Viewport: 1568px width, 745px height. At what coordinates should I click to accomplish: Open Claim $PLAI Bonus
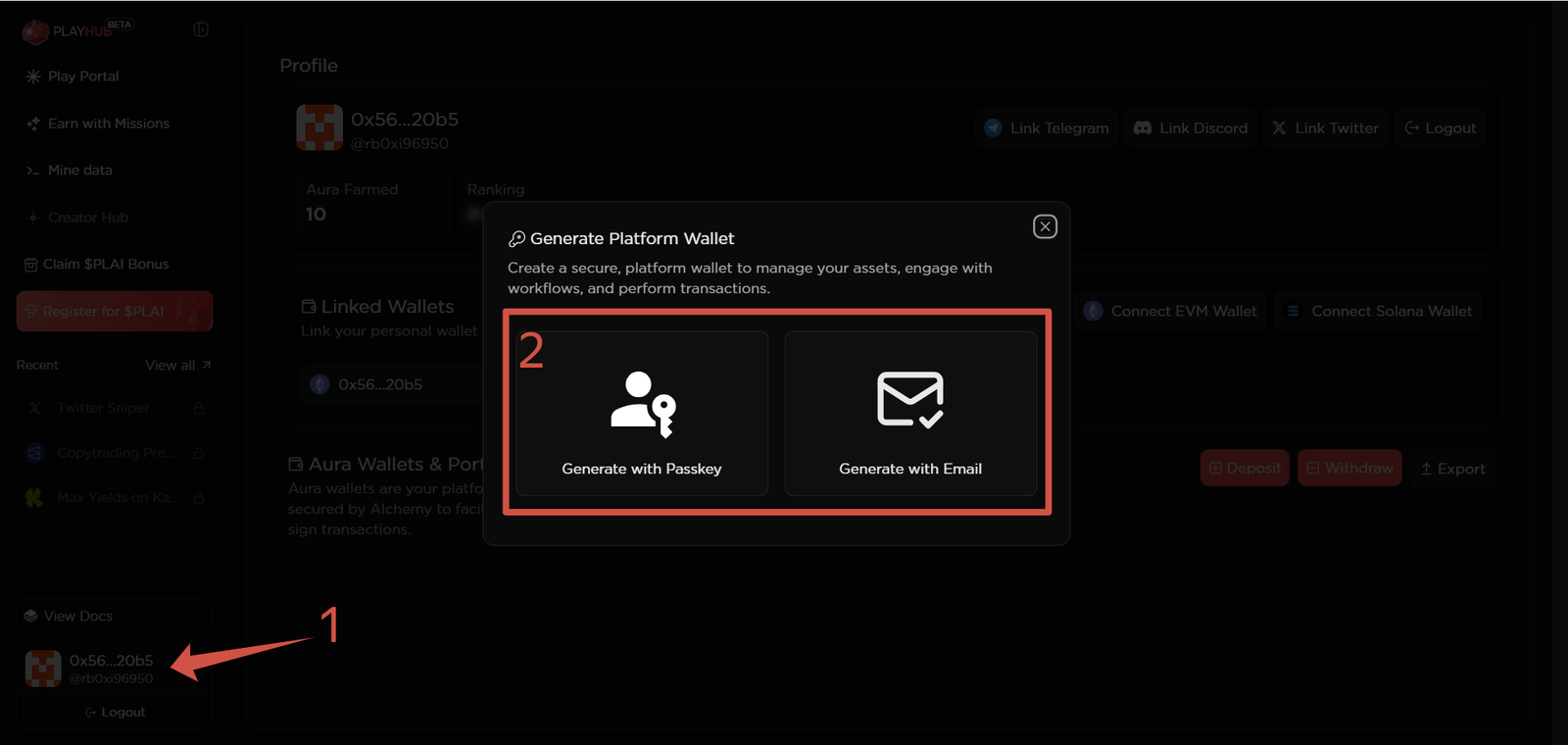point(105,265)
